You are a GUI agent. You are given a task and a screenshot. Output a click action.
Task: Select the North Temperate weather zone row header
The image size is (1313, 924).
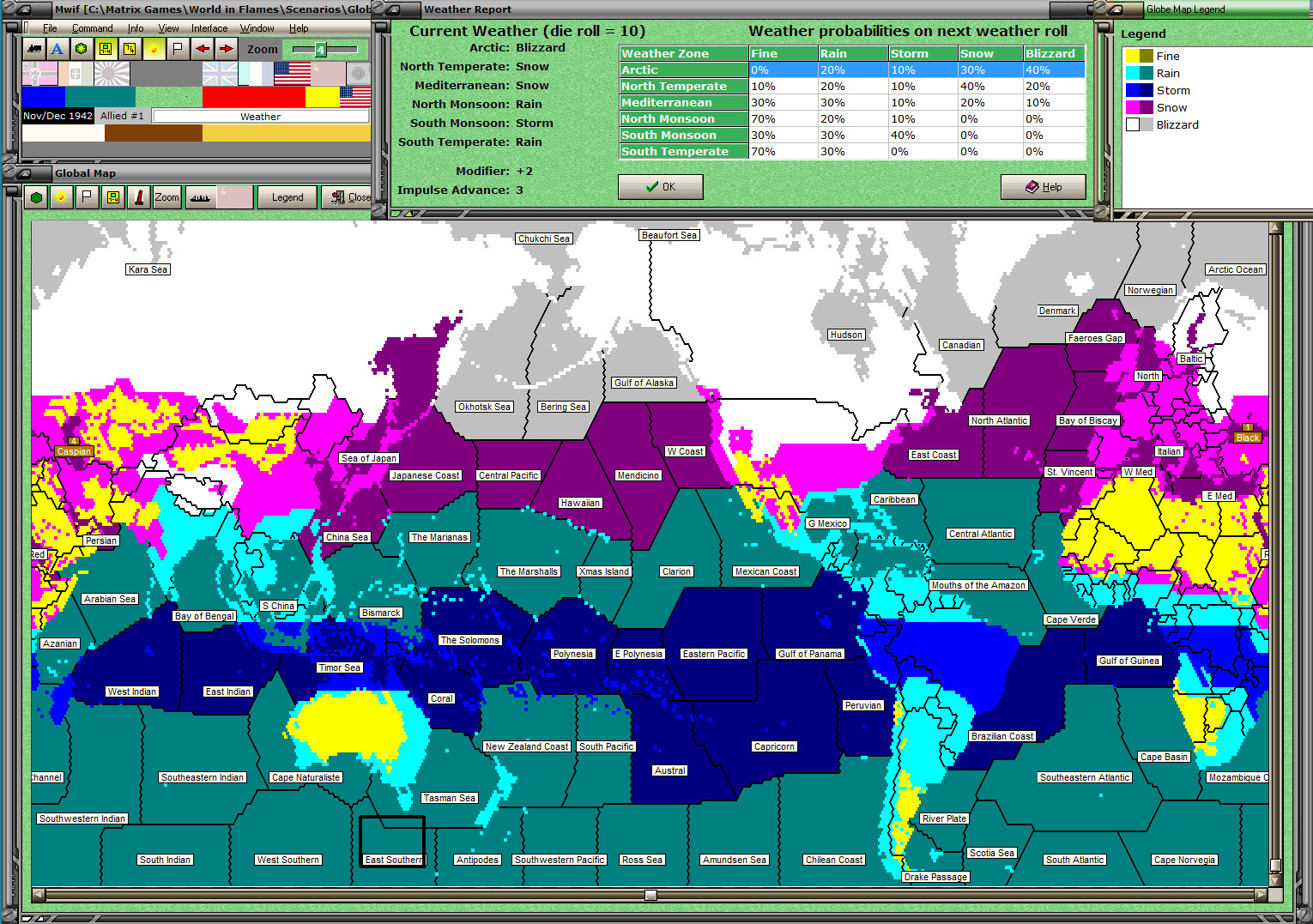(684, 86)
